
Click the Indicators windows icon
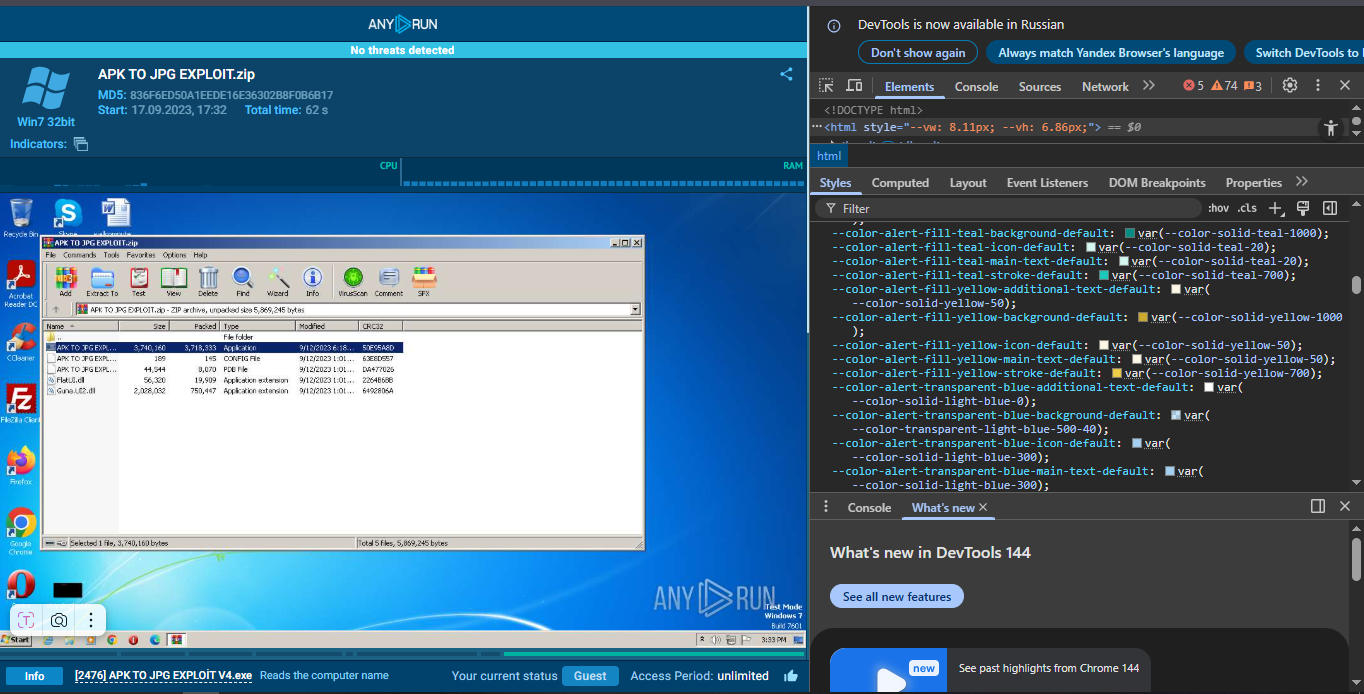[81, 144]
